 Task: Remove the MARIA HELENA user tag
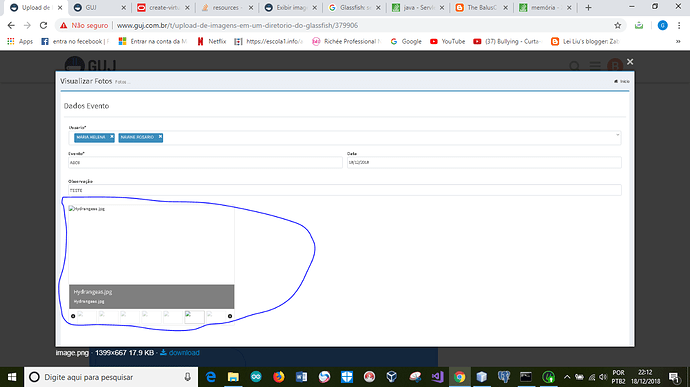112,137
